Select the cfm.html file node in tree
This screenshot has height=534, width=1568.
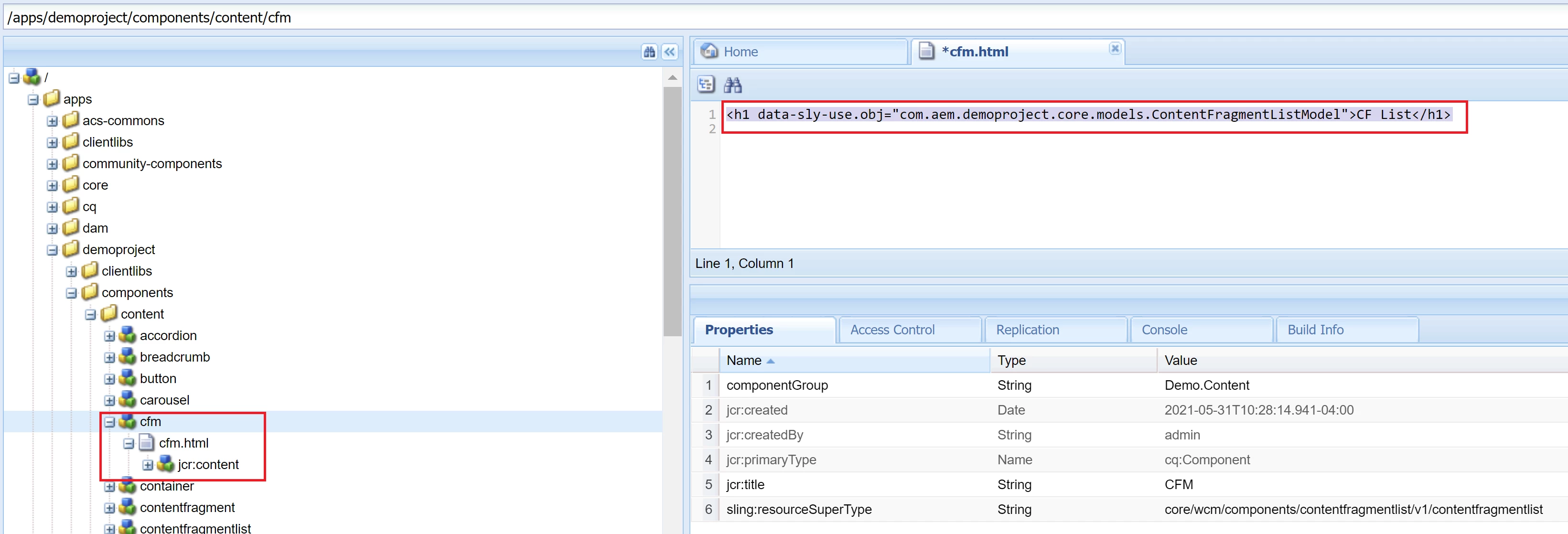click(183, 443)
